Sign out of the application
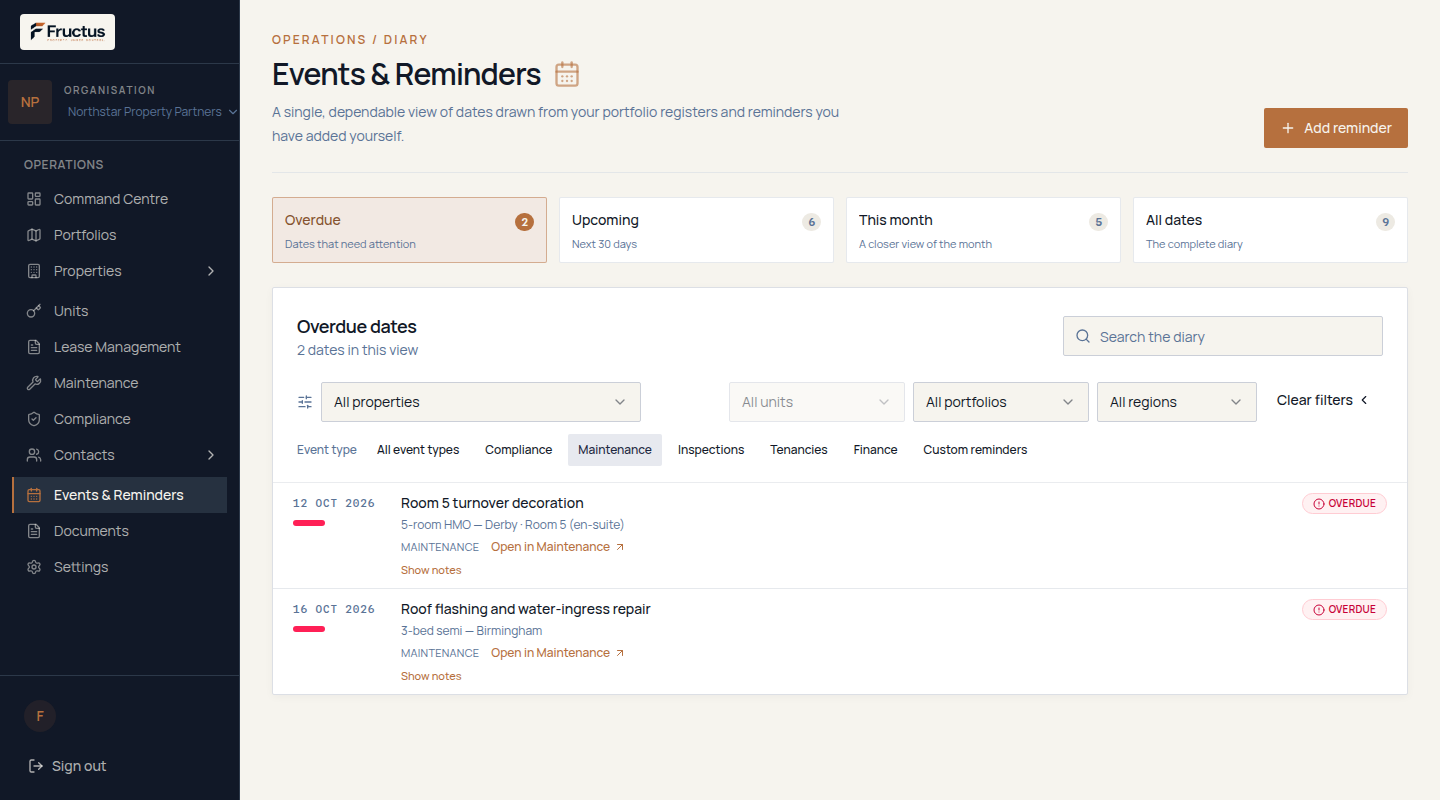The image size is (1440, 800). (x=67, y=766)
